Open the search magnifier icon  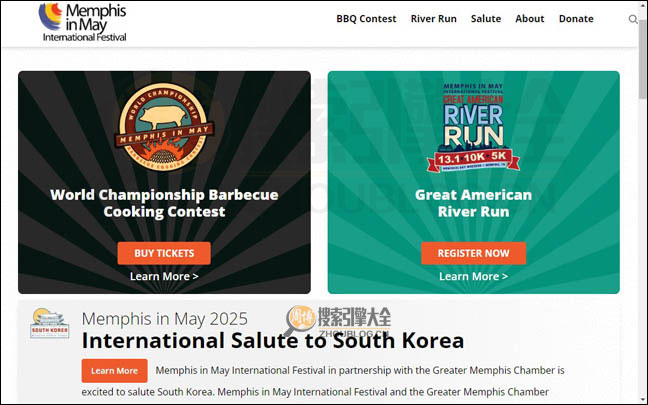pyautogui.click(x=632, y=19)
